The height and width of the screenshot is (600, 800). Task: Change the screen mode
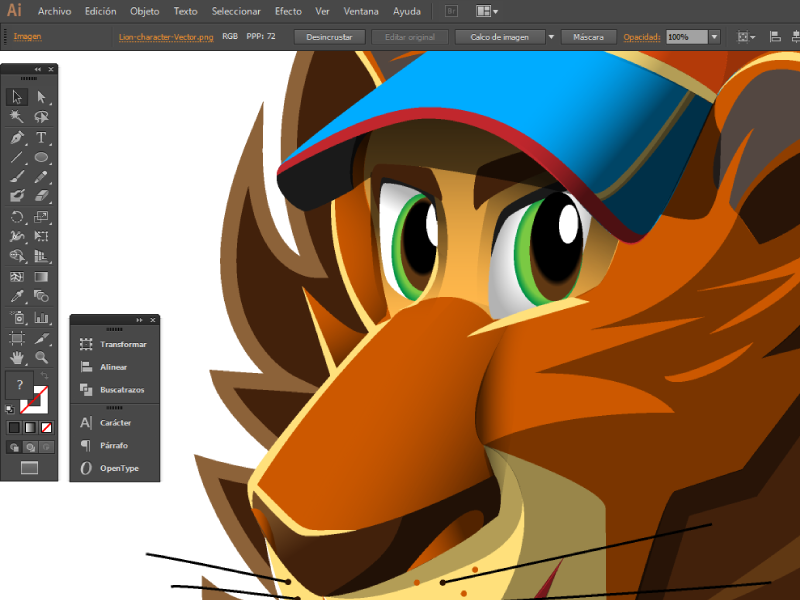point(29,467)
